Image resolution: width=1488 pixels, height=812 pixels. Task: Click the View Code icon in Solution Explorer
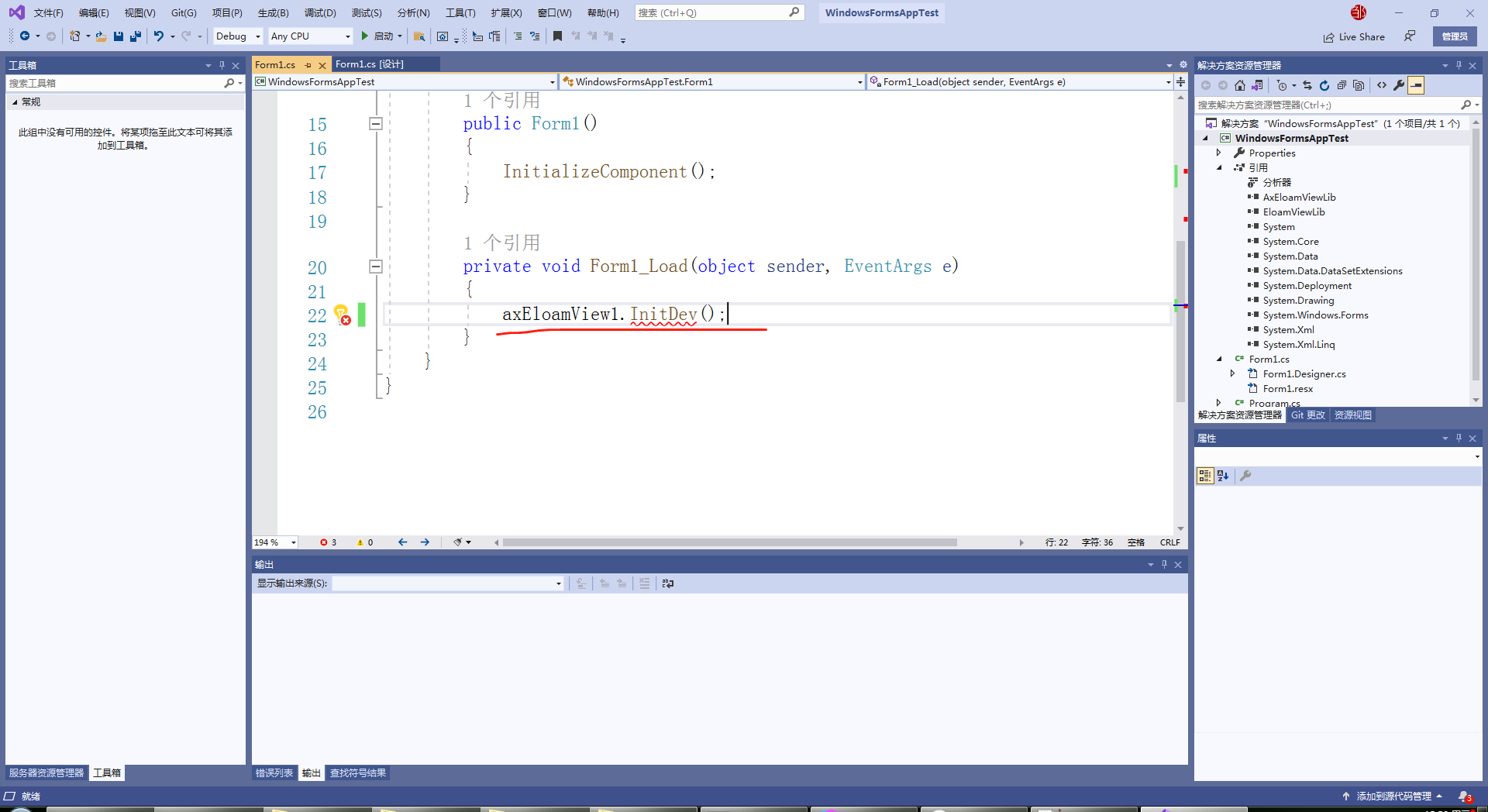click(x=1382, y=85)
